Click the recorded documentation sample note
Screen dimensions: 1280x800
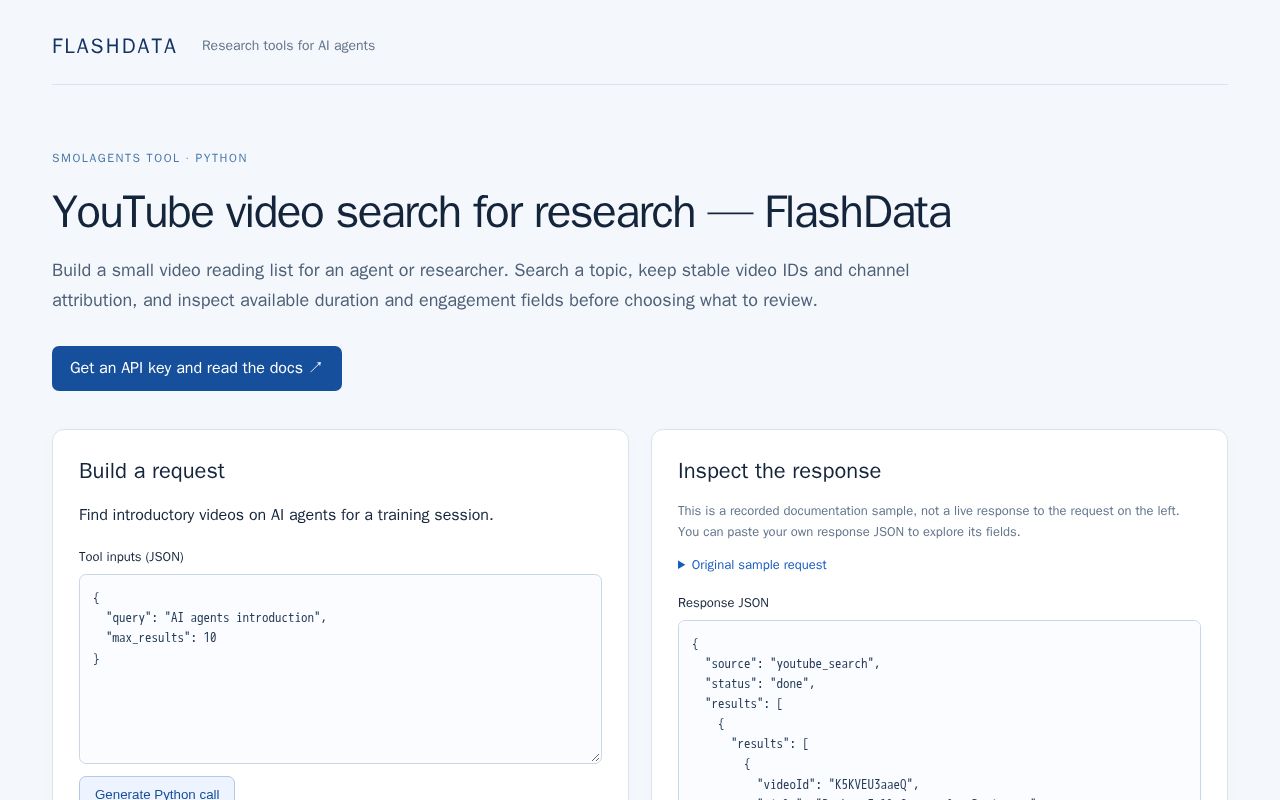click(x=928, y=521)
